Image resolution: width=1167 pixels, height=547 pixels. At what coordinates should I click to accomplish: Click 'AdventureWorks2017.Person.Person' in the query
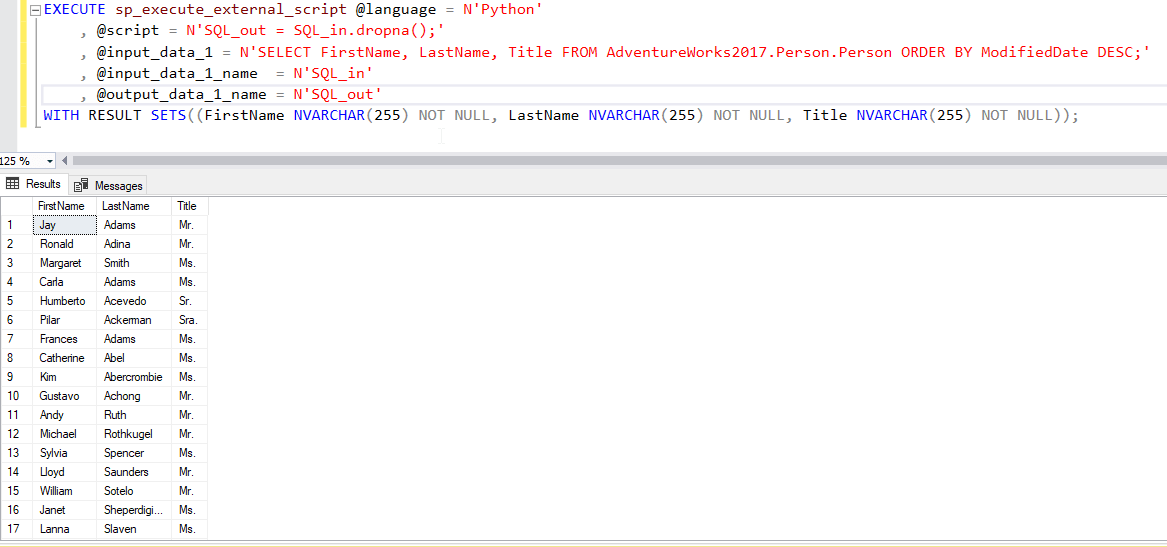749,53
